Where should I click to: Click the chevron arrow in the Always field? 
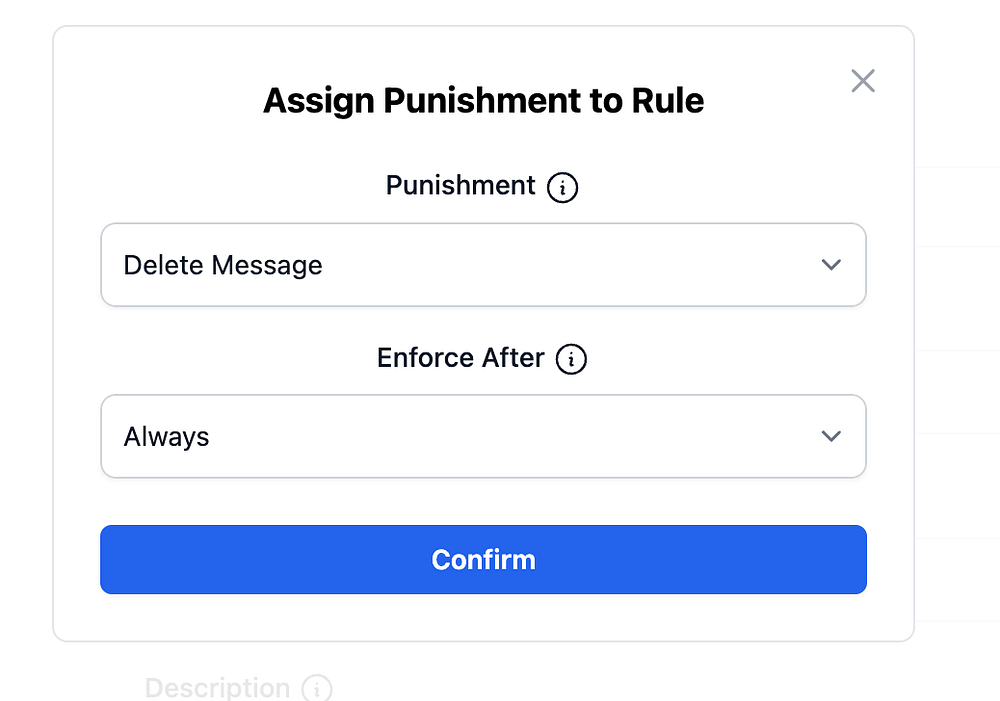click(831, 437)
